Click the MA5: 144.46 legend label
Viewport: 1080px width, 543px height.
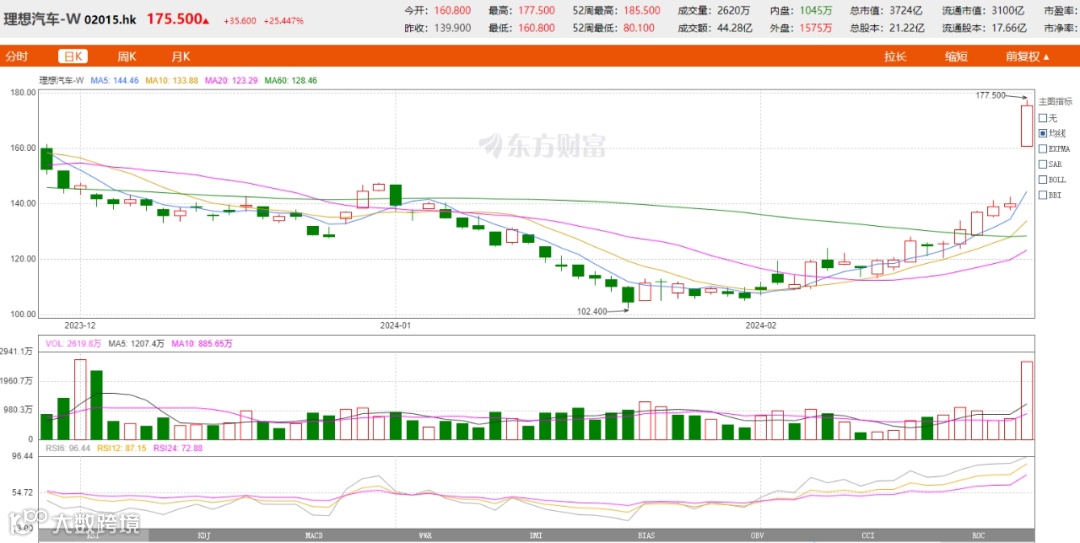coord(114,81)
